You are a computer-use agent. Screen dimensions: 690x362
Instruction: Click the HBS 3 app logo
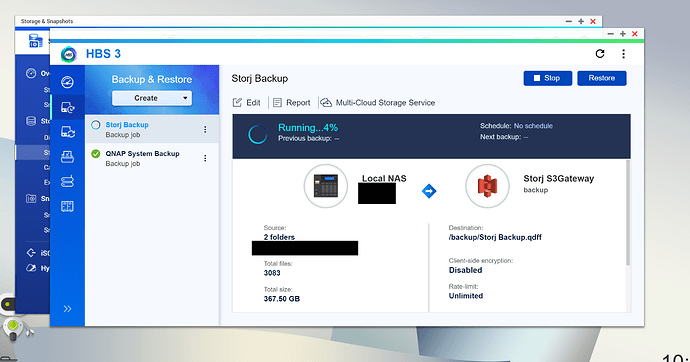coord(69,54)
